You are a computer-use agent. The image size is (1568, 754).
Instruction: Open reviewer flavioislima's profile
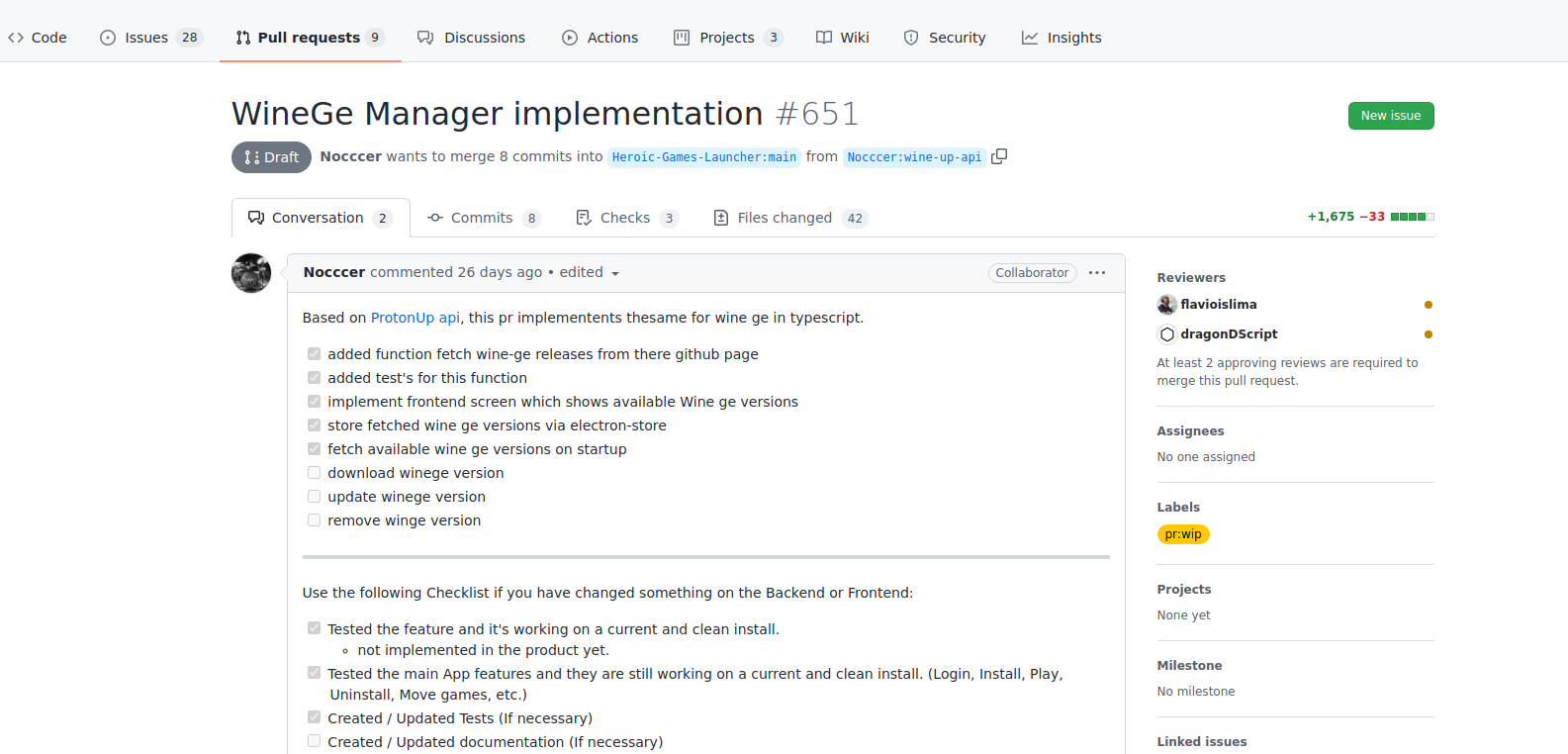click(x=1219, y=305)
